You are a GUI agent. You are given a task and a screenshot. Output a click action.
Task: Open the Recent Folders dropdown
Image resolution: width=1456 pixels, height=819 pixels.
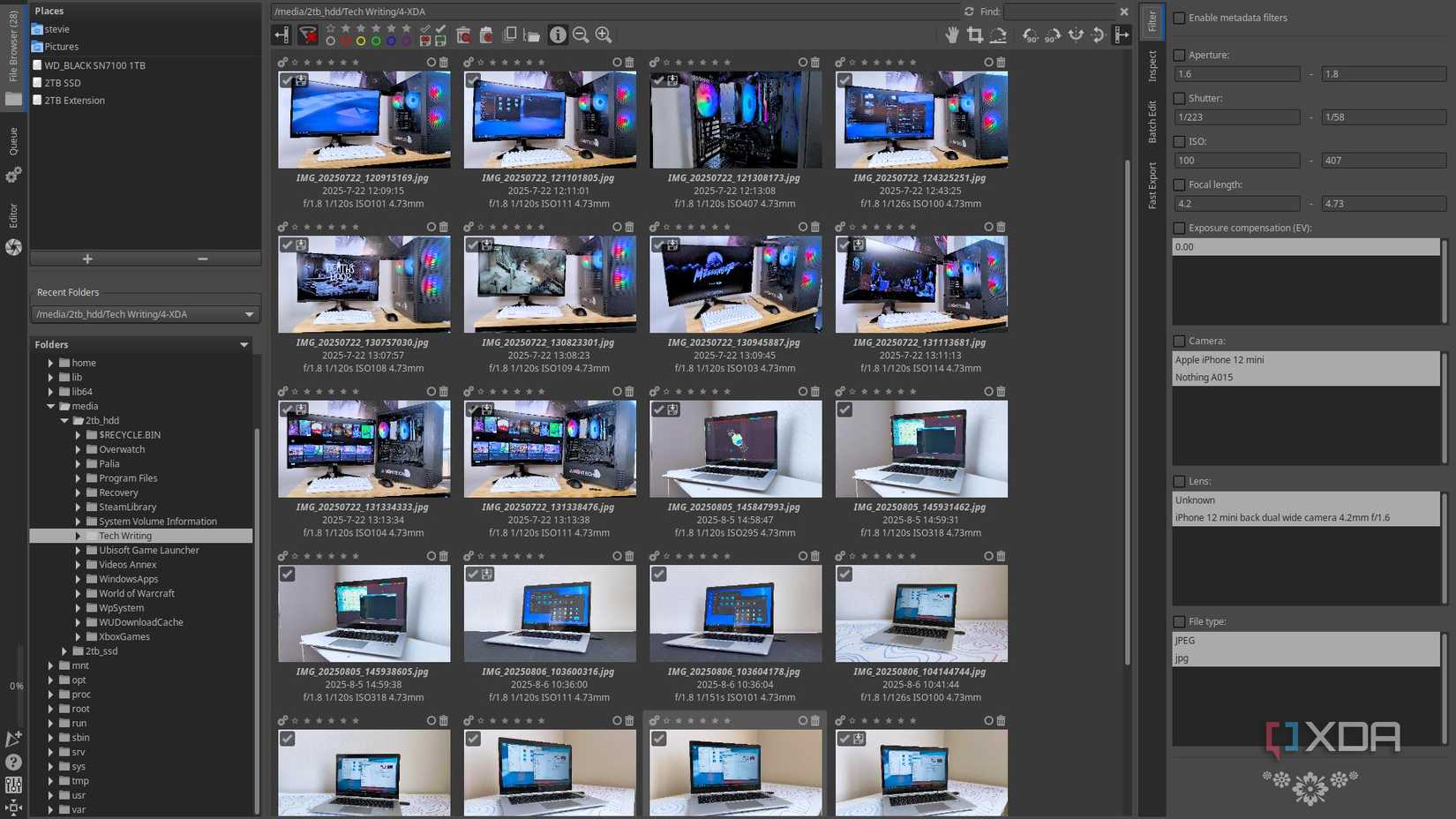249,314
